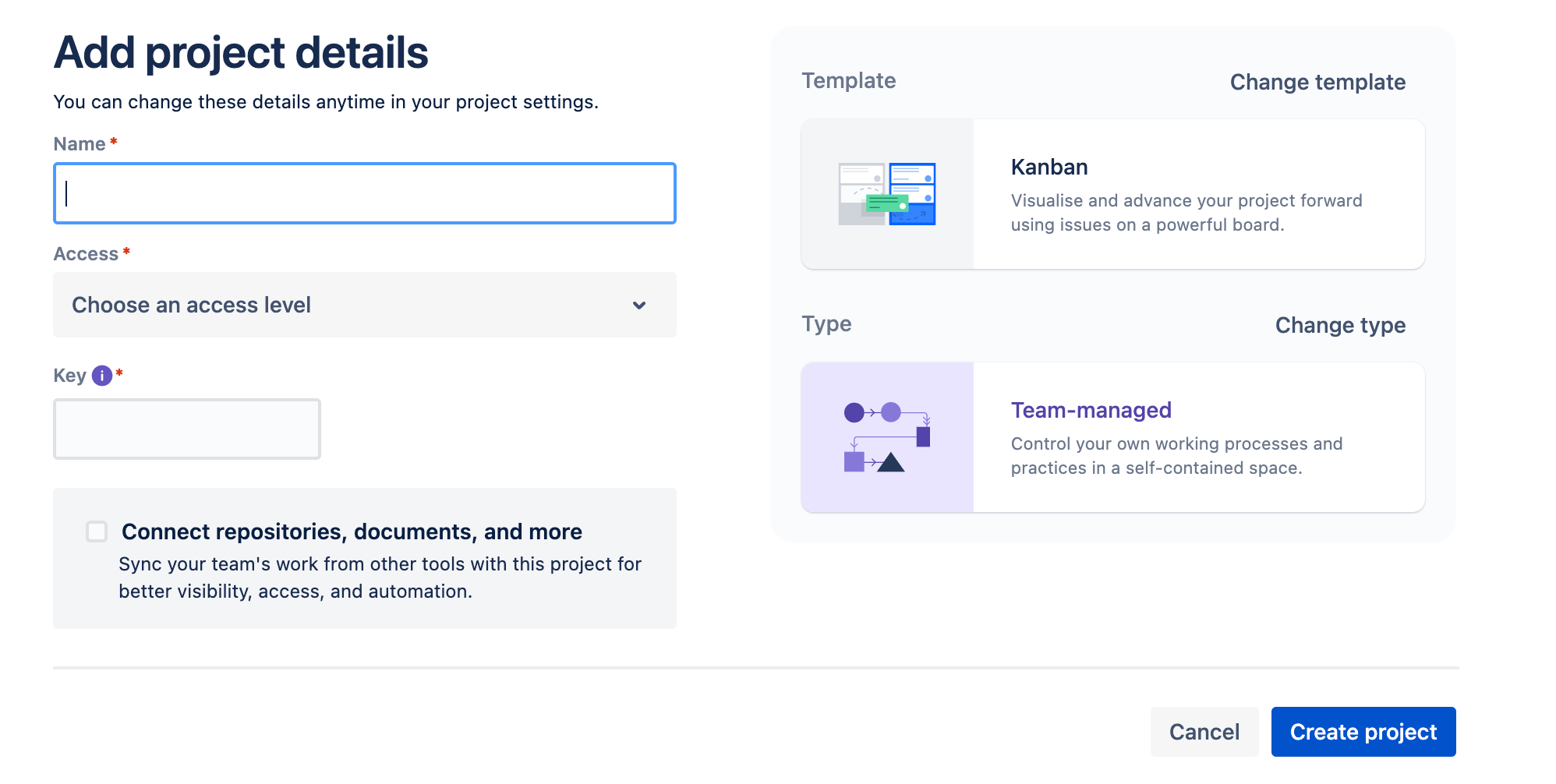Viewport: 1556px width, 784px height.
Task: Click Change type
Action: pyautogui.click(x=1340, y=325)
